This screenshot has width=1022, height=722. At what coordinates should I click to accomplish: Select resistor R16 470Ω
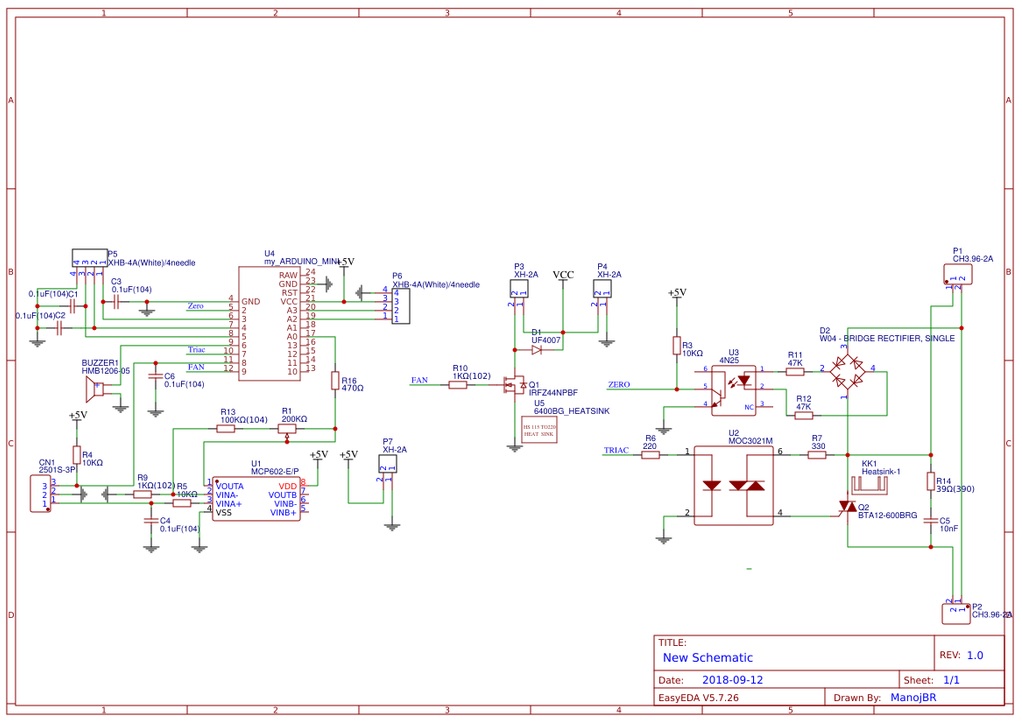click(335, 381)
